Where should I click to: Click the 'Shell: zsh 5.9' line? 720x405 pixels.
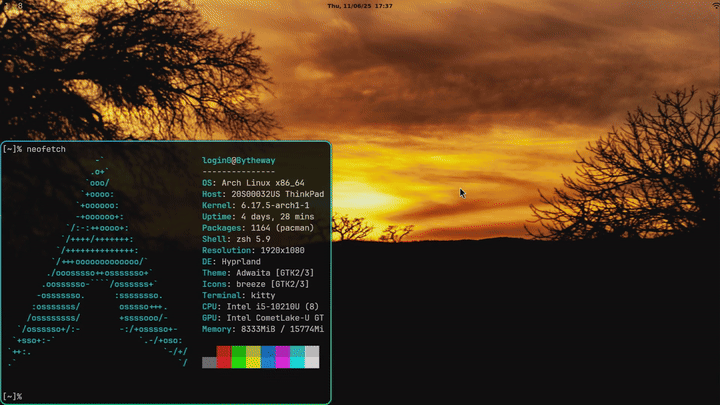pos(236,239)
